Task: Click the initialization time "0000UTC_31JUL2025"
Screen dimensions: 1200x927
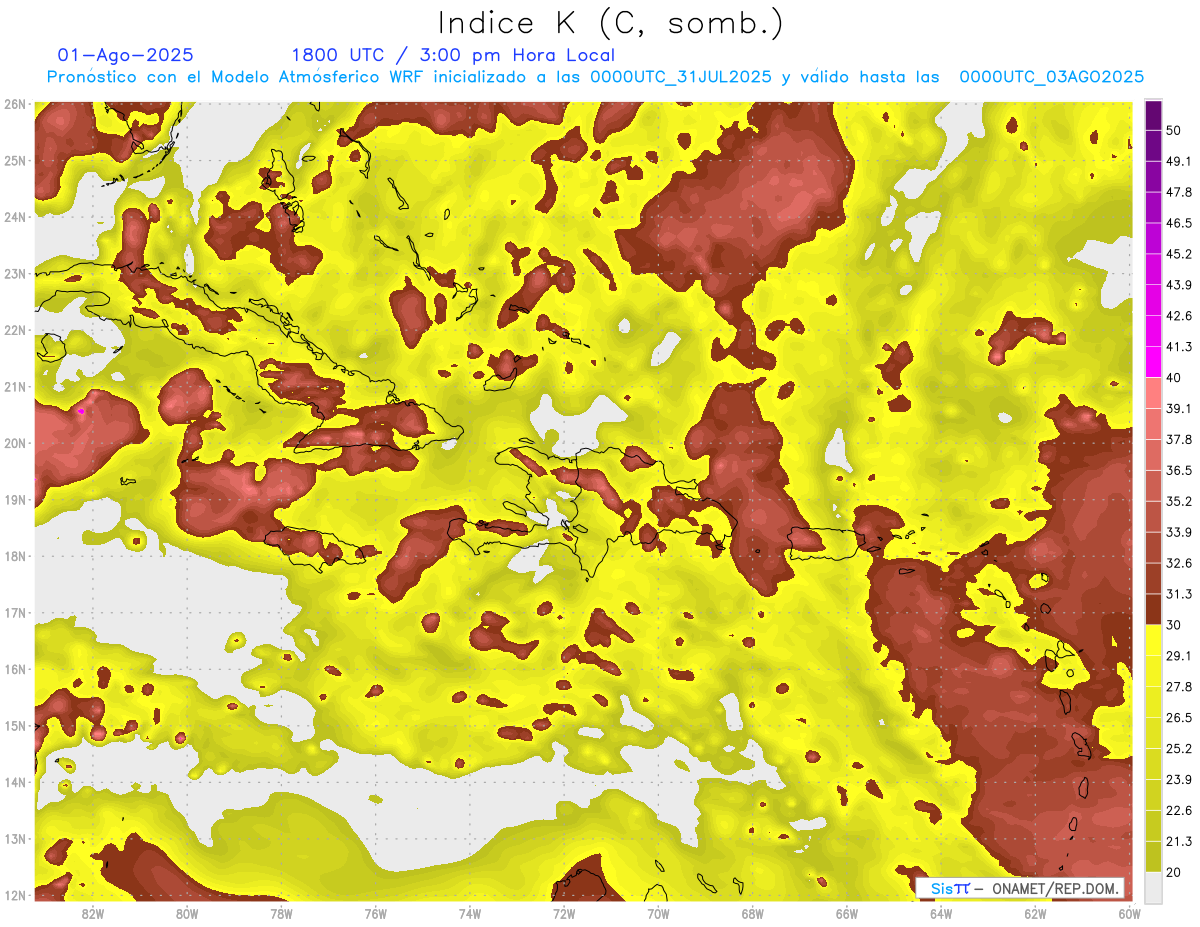Action: pyautogui.click(x=681, y=77)
